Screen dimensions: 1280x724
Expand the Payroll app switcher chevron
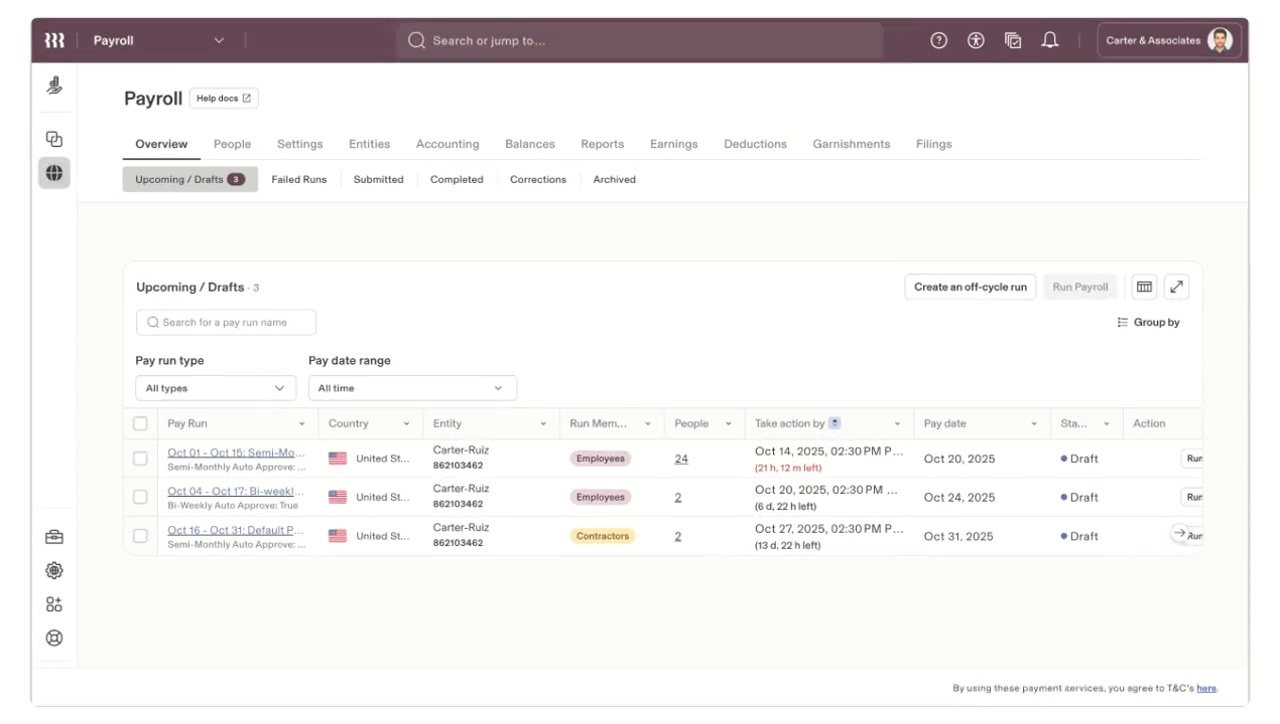pos(219,41)
